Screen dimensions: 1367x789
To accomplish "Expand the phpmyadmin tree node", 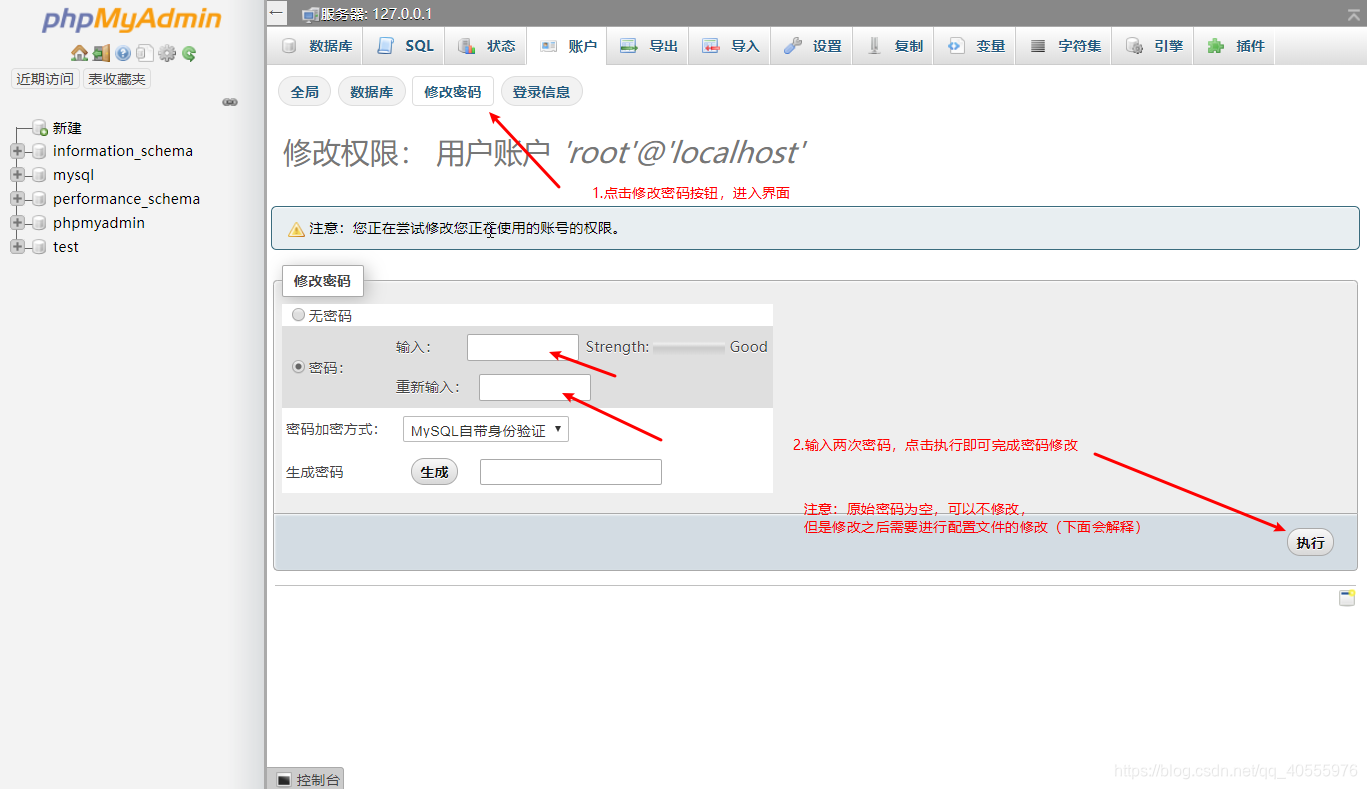I will point(17,223).
